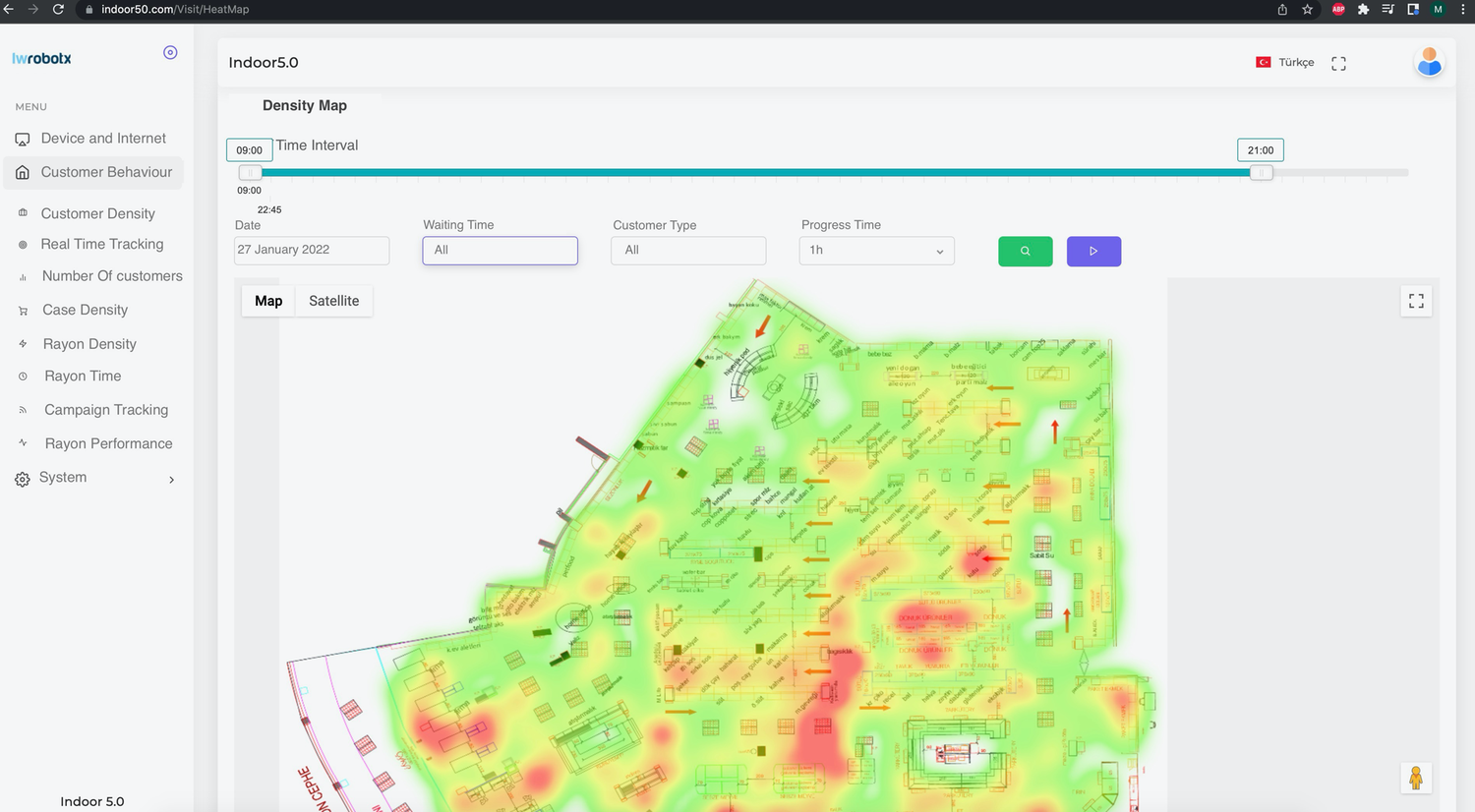Open the Customer Type dropdown
This screenshot has width=1475, height=812.
tap(687, 251)
